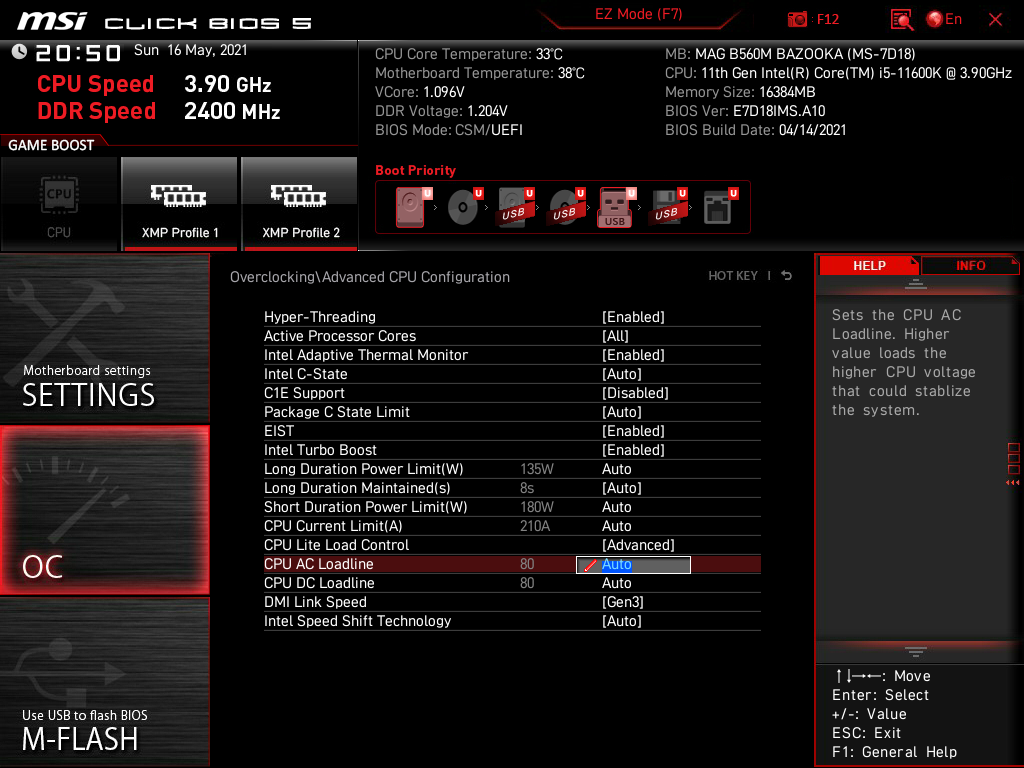Click the side panel red arrows expander
The width and height of the screenshot is (1024, 768).
pos(1012,483)
